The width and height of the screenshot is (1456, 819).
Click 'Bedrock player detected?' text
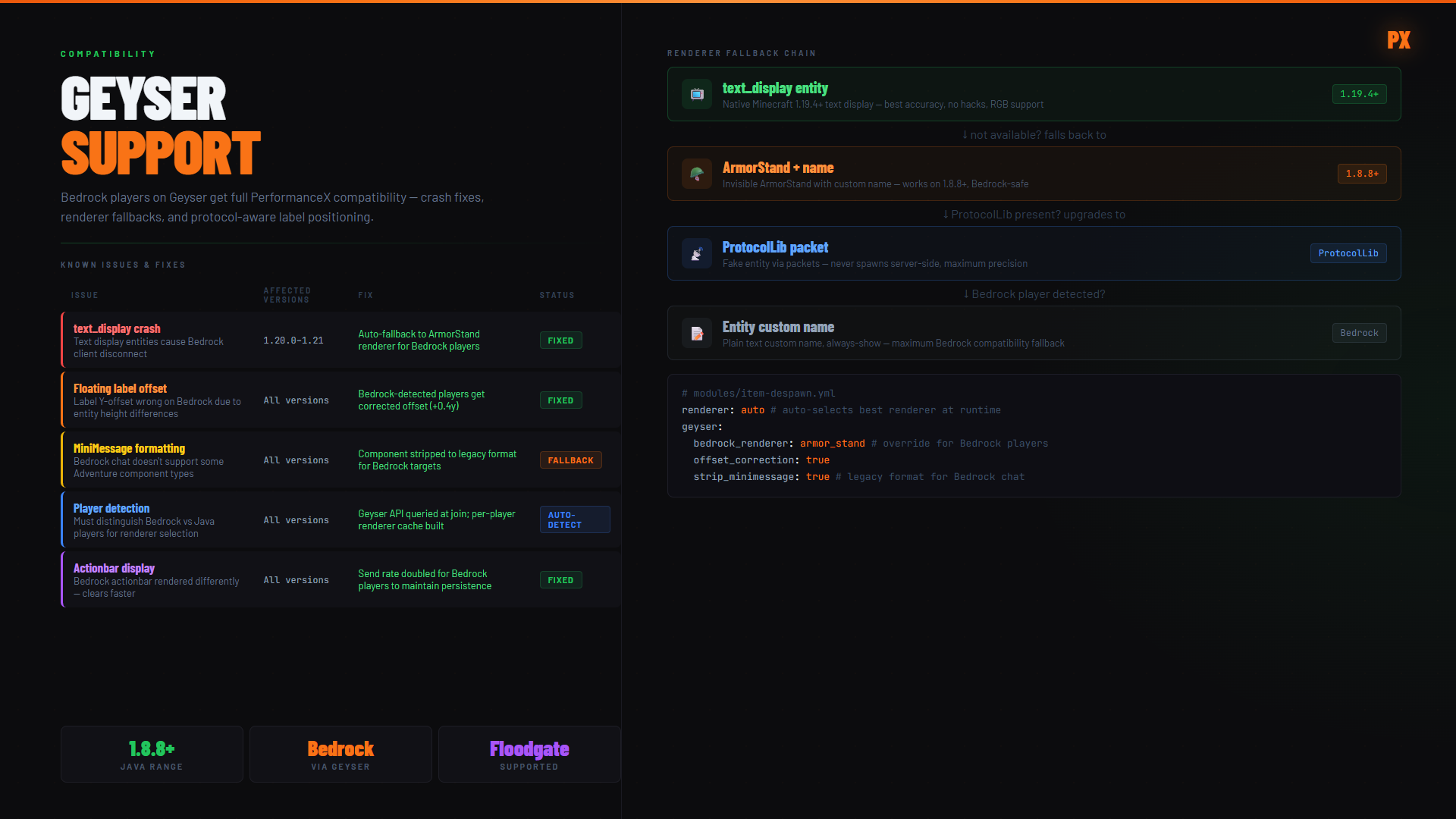1034,294
